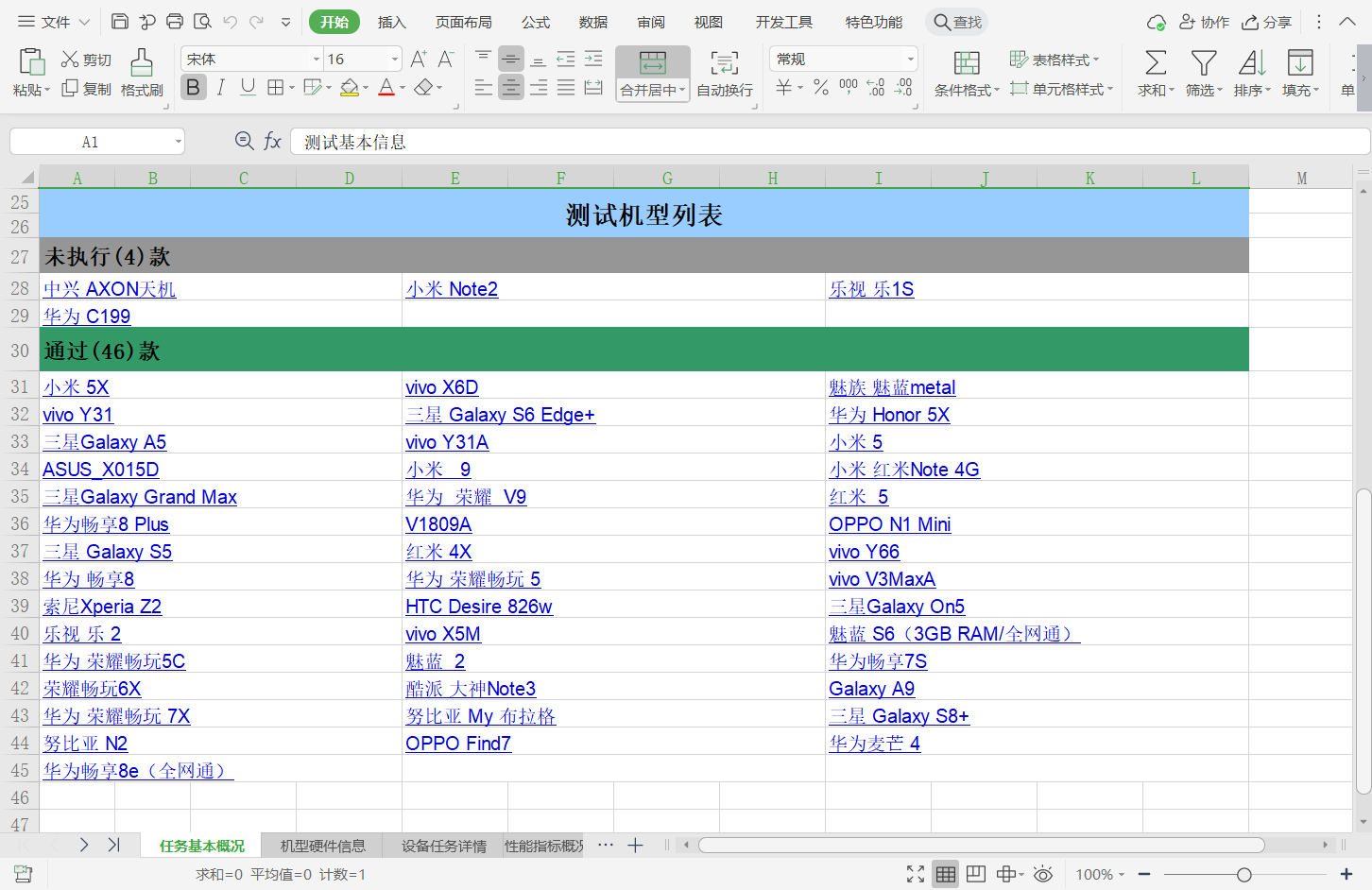Open the 数据 ribbon tab

[593, 22]
